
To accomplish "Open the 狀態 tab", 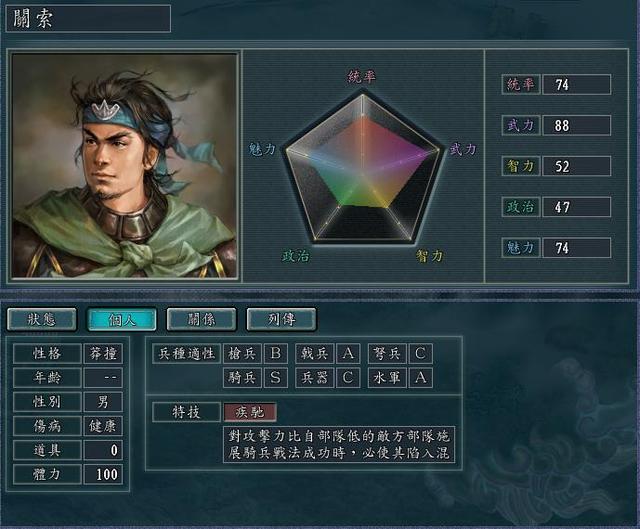I will (42, 319).
